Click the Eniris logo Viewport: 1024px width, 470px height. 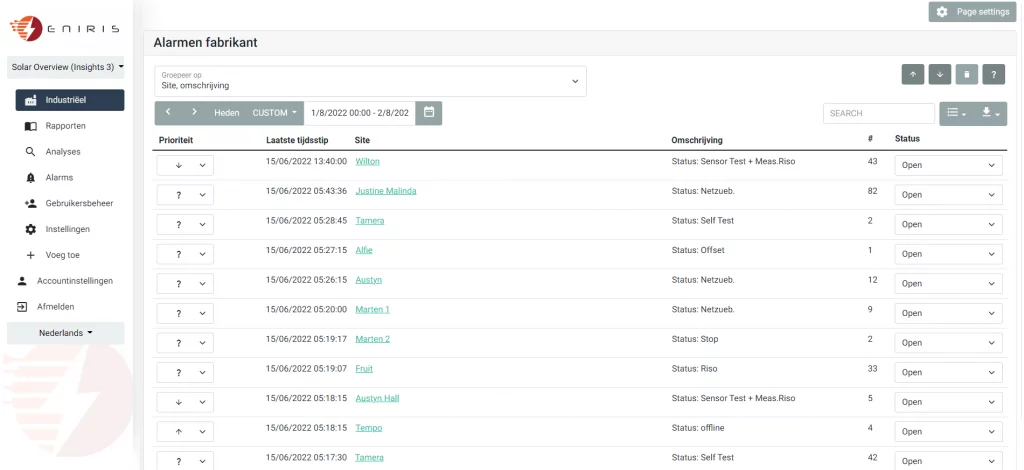click(64, 28)
